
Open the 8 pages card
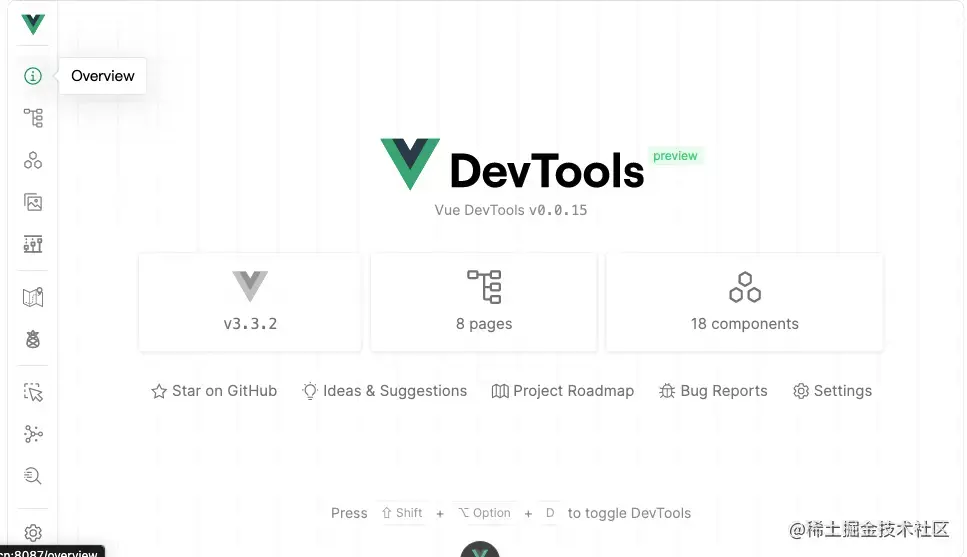484,302
